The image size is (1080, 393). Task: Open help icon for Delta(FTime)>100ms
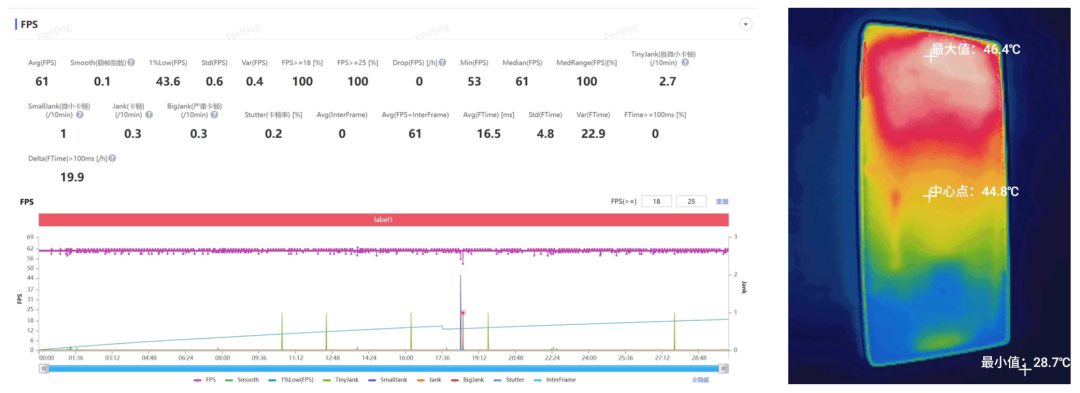tap(112, 158)
